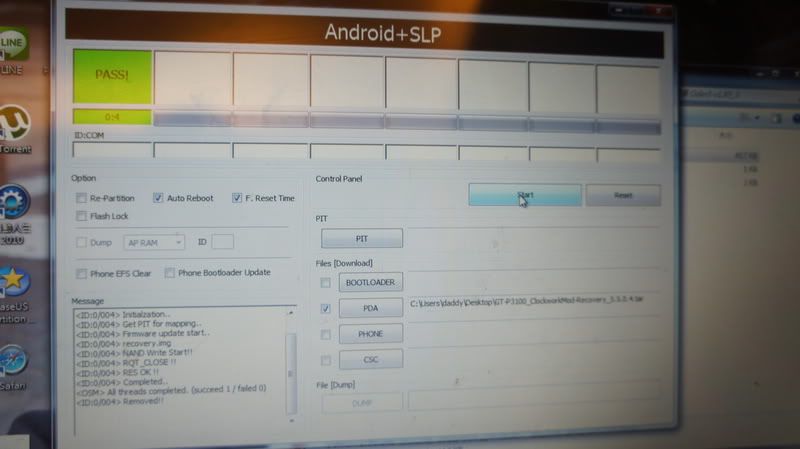Open the Safari desktop icon
This screenshot has height=449, width=800.
[x=14, y=367]
